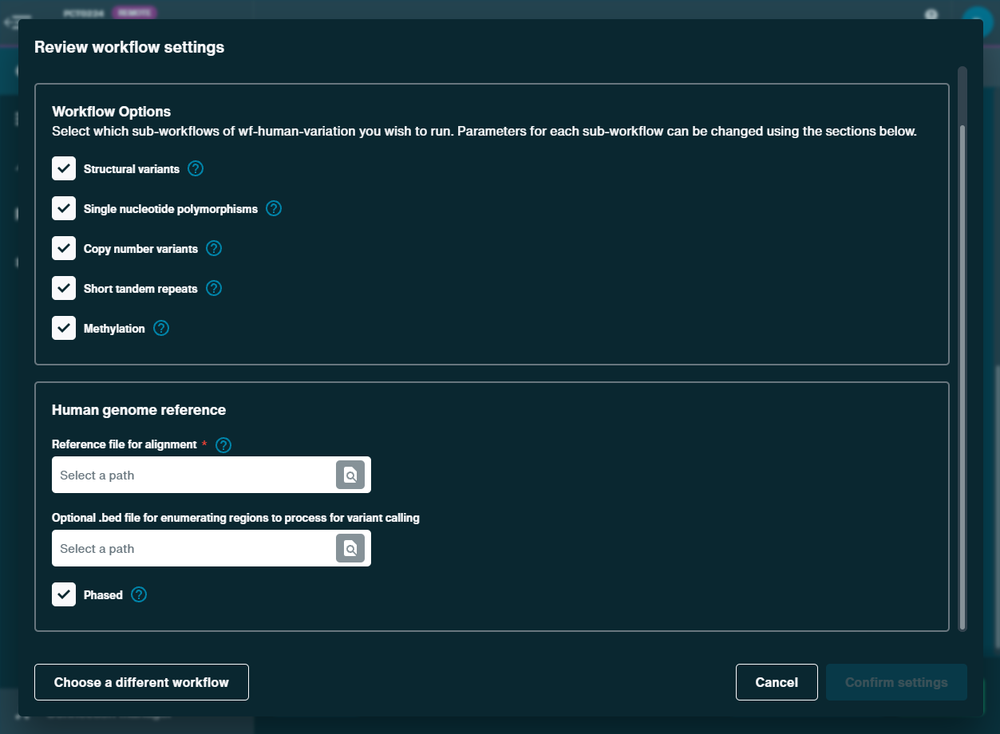Choose a different workflow

(x=142, y=682)
